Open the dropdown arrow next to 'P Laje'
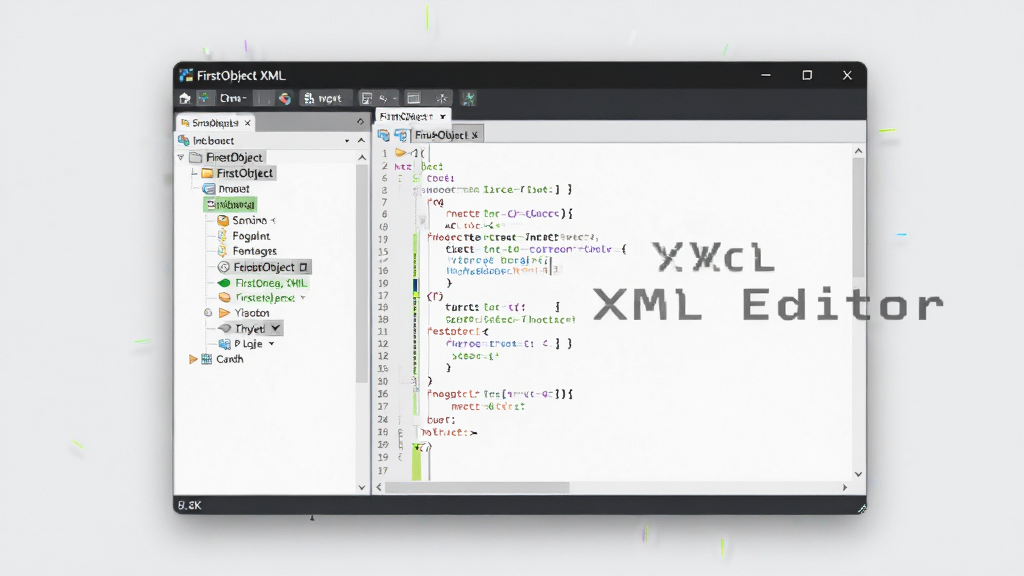 [272, 344]
